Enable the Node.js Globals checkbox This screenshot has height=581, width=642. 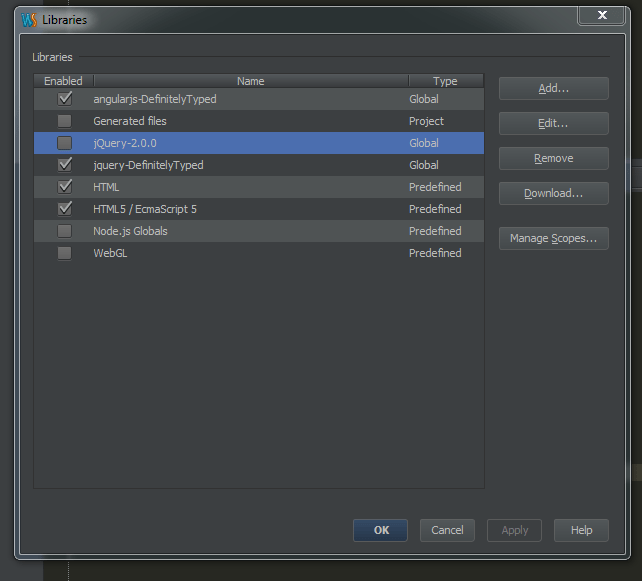coord(65,231)
